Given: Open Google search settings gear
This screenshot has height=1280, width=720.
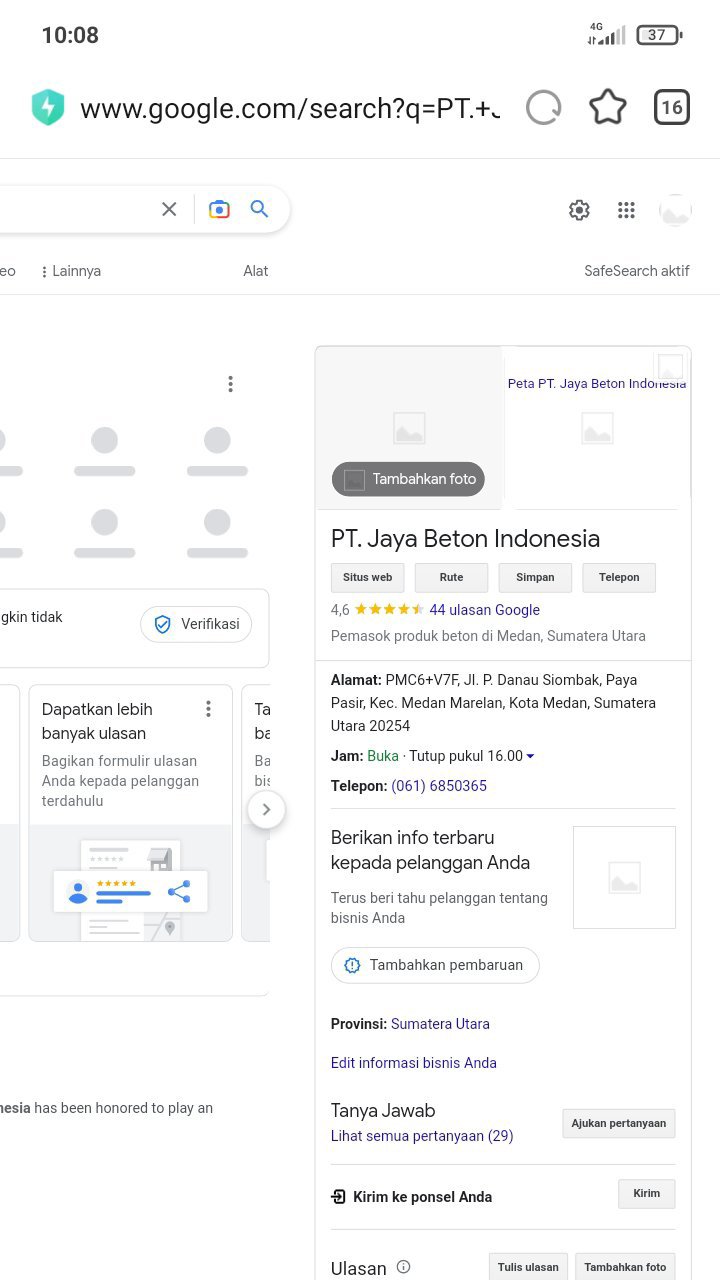Looking at the screenshot, I should (579, 210).
